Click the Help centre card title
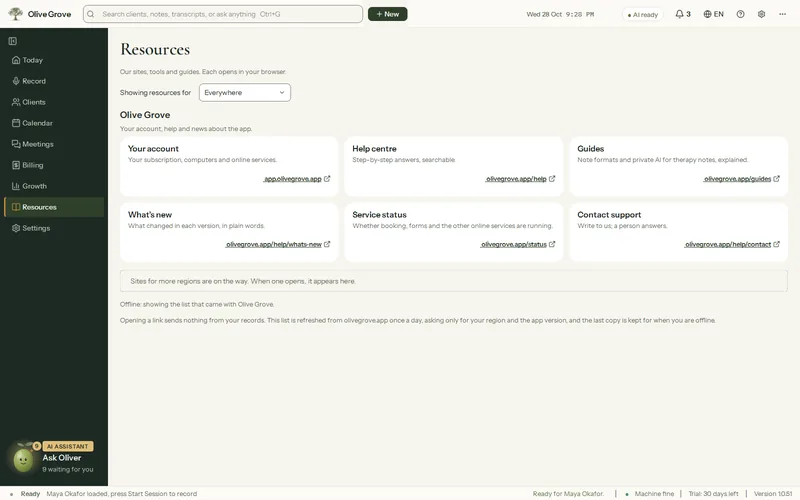The image size is (800, 500). (x=374, y=148)
